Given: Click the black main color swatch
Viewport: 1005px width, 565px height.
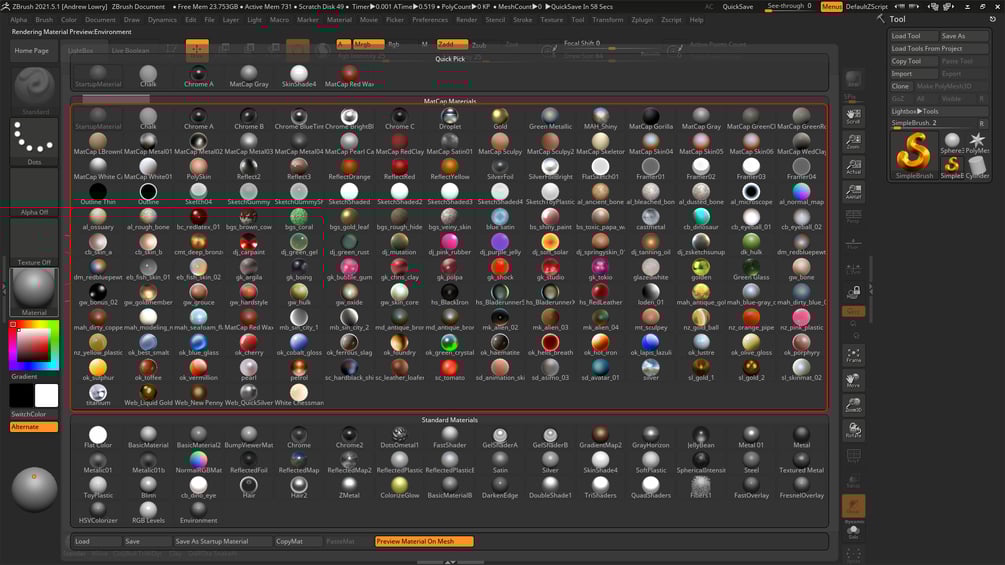Looking at the screenshot, I should click(x=22, y=396).
